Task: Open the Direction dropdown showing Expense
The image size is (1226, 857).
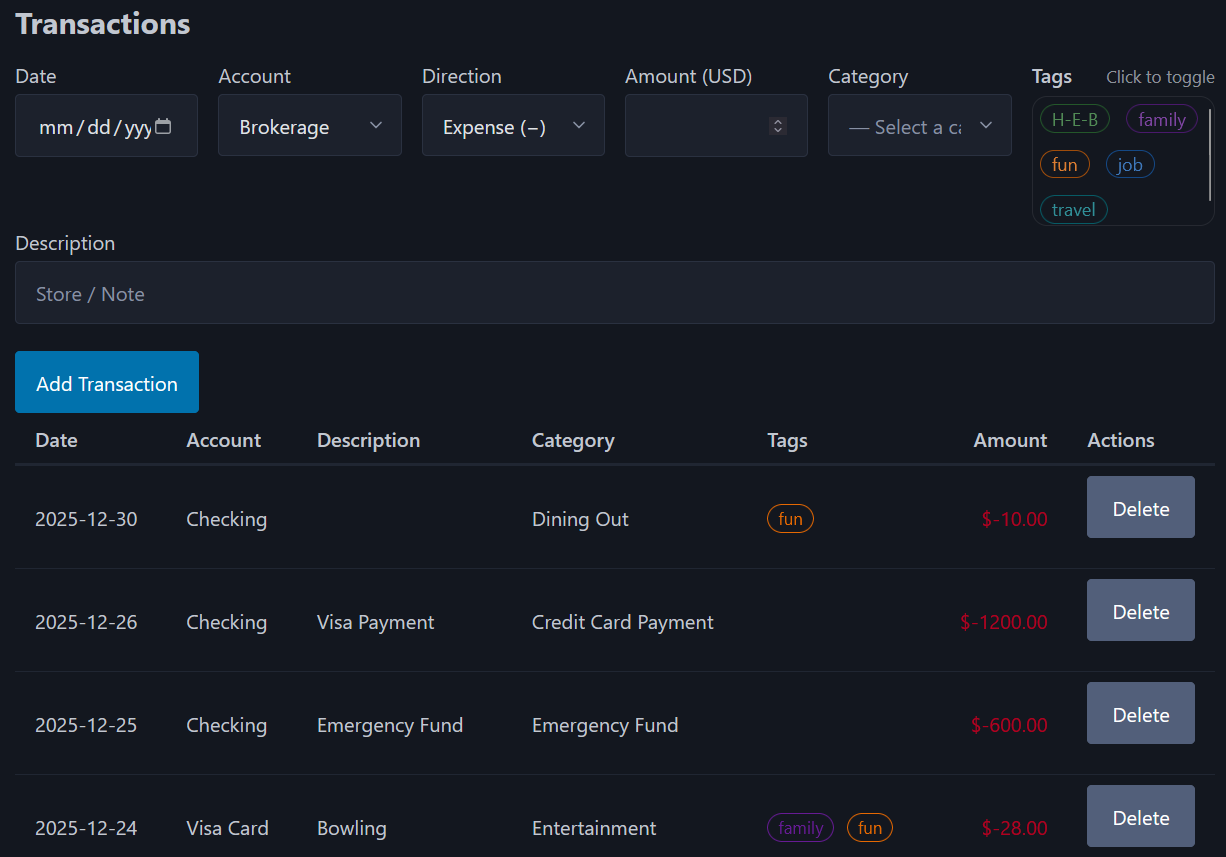Action: click(513, 125)
